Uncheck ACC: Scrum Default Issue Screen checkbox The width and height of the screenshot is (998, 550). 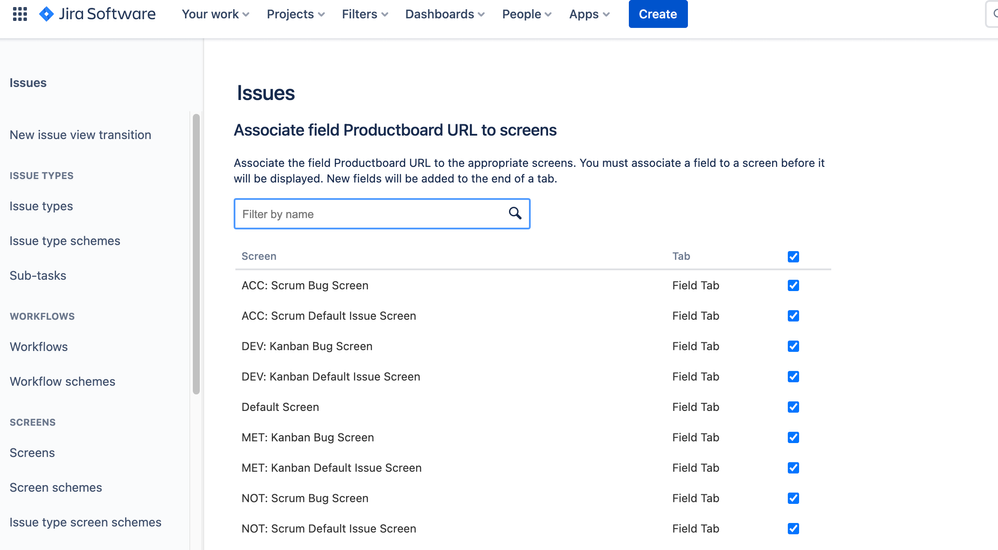click(x=793, y=316)
